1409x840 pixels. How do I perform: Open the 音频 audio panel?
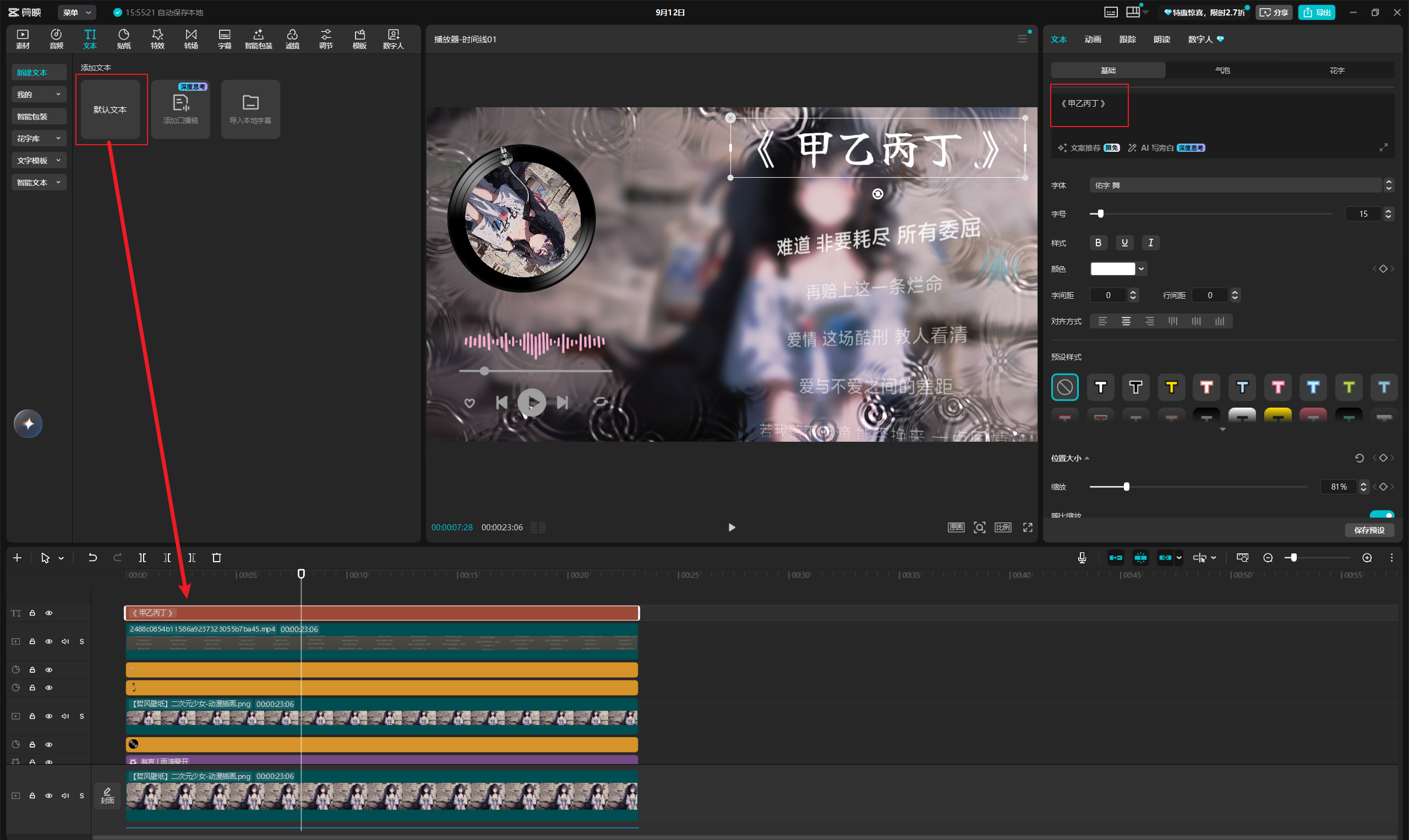pos(56,39)
